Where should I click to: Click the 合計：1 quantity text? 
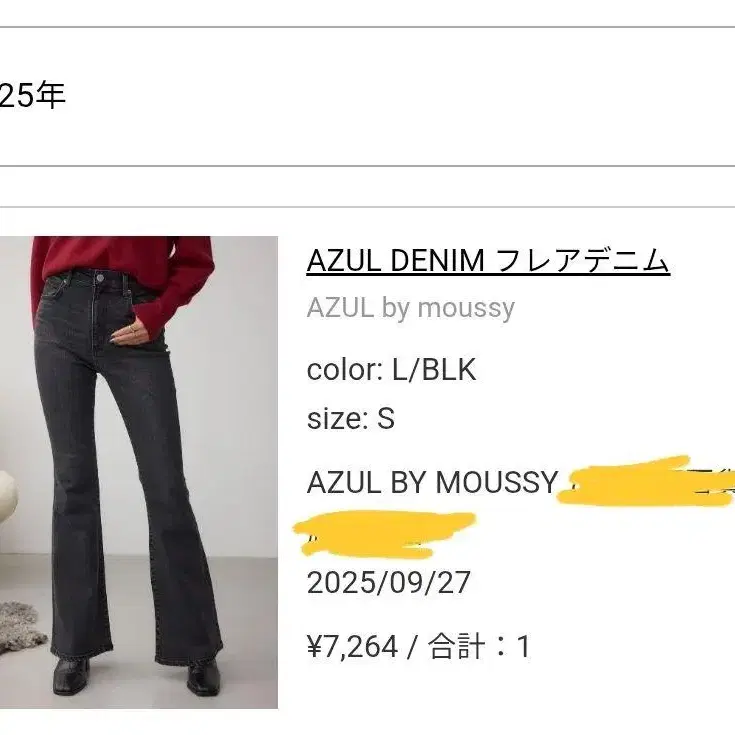tap(479, 646)
